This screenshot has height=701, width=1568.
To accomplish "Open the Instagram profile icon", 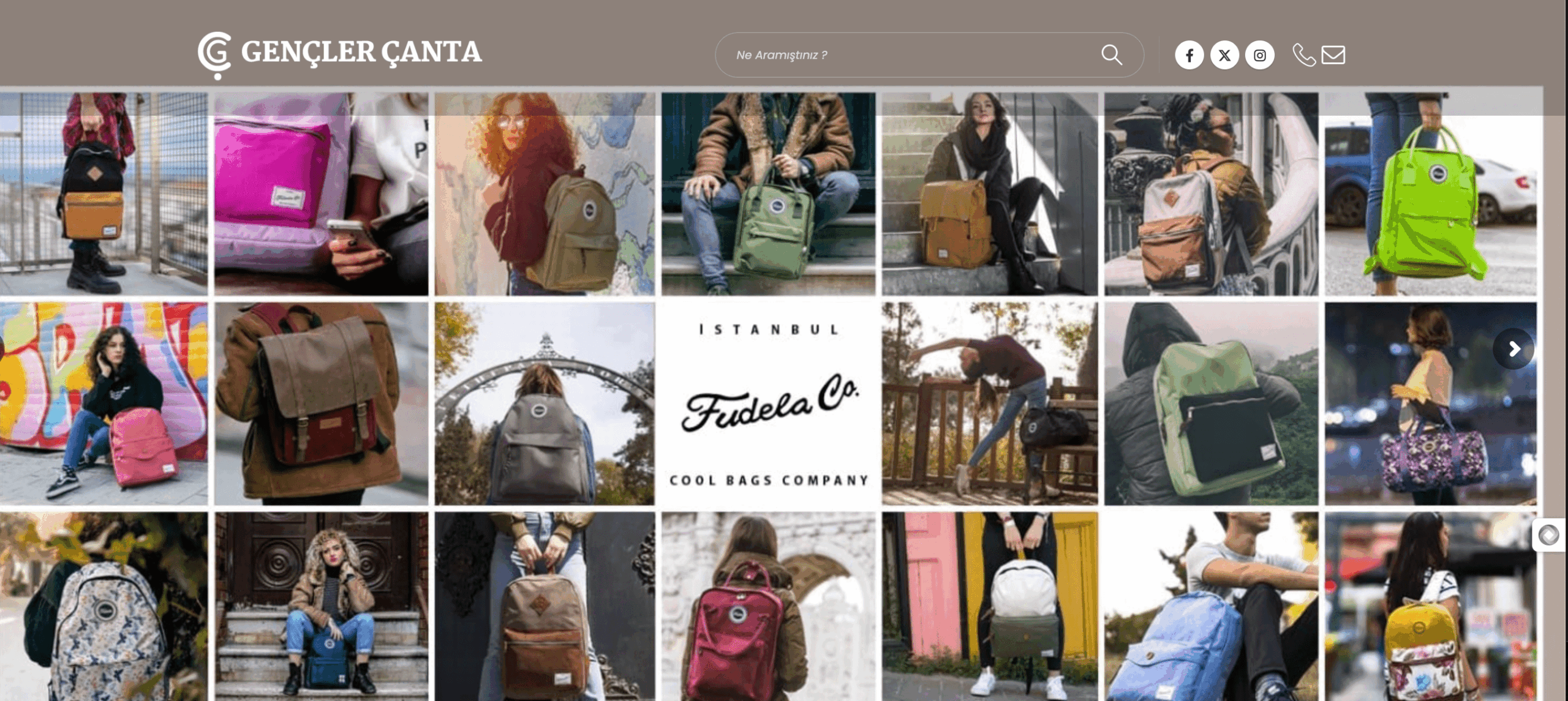I will [x=1259, y=55].
